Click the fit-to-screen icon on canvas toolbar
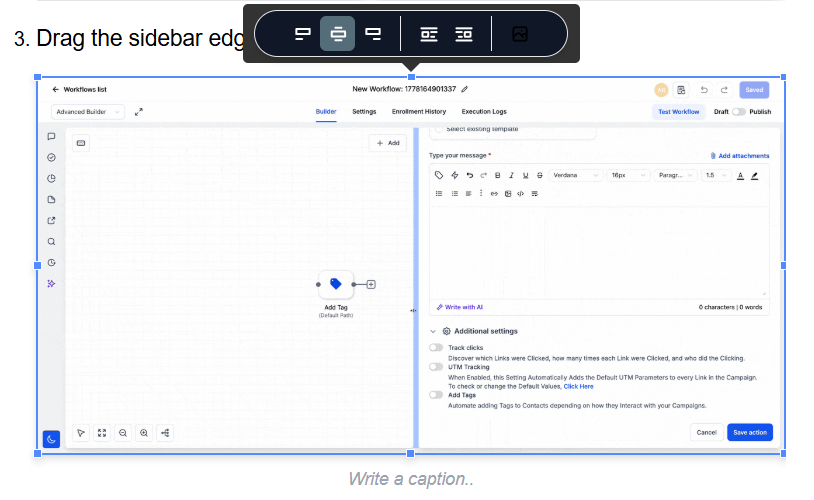This screenshot has height=500, width=814. (x=102, y=433)
